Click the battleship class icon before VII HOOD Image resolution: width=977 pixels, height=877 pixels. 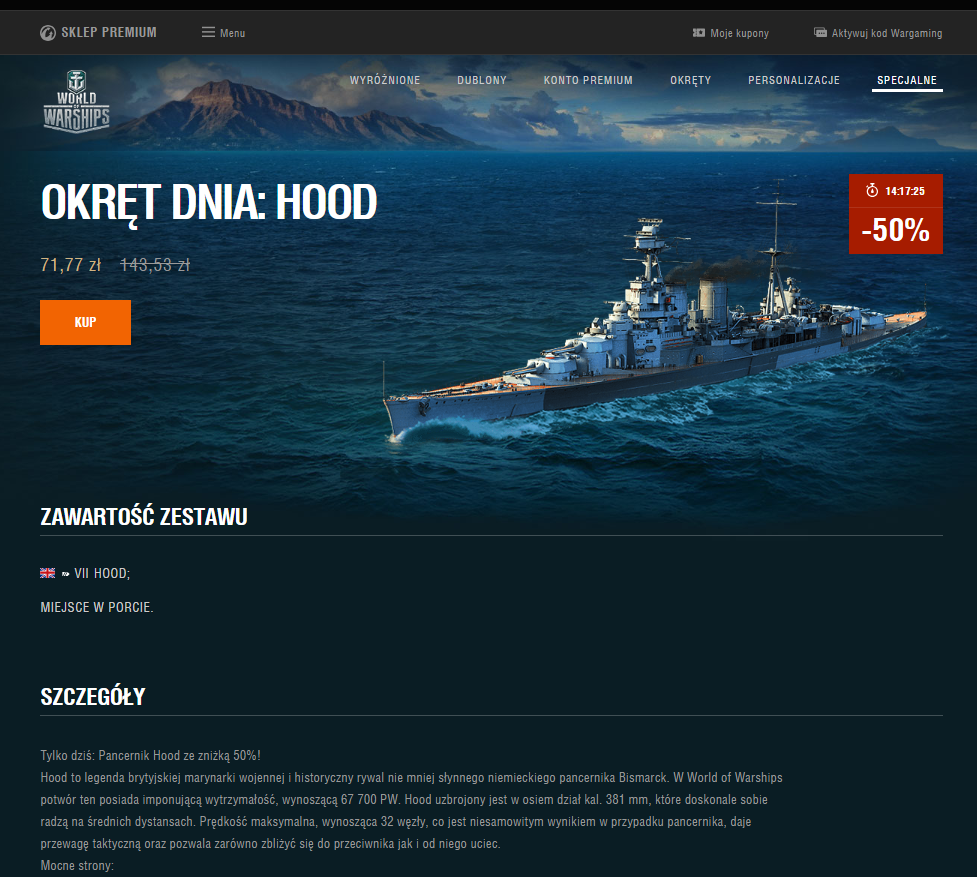[65, 574]
